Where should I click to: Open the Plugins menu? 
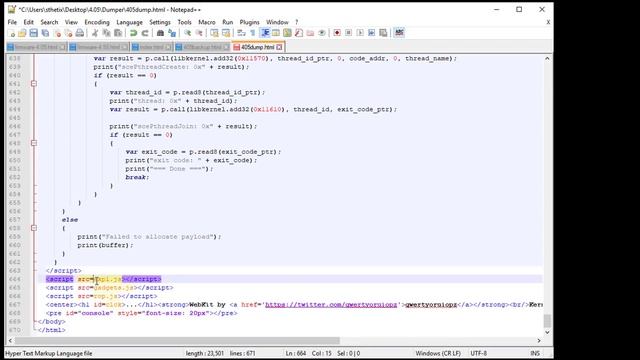[249, 22]
